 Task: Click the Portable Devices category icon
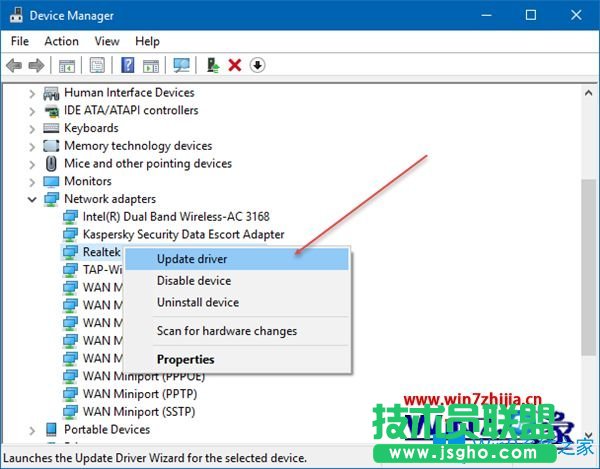(x=51, y=430)
